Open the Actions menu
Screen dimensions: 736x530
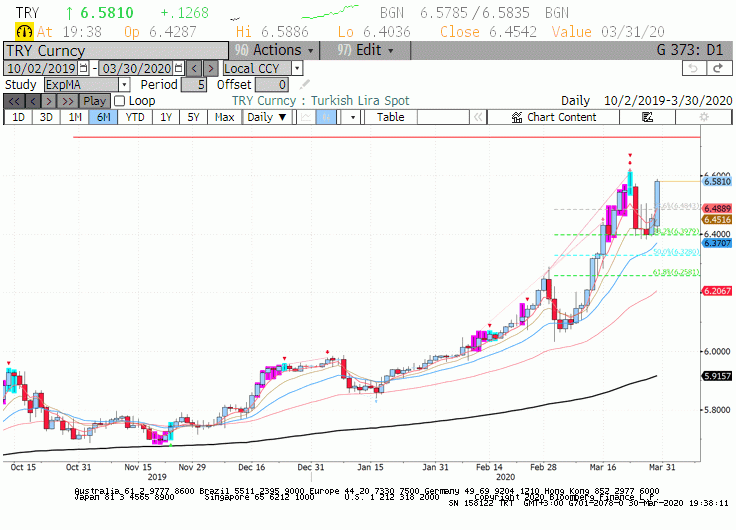274,50
